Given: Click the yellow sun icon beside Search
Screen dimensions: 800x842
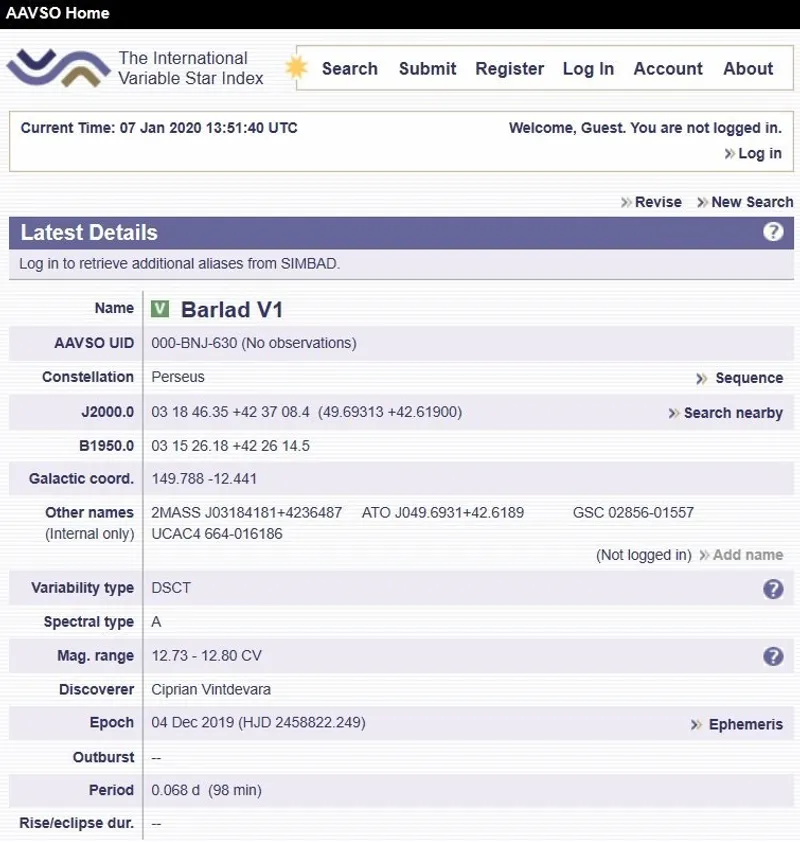Looking at the screenshot, I should [x=297, y=68].
